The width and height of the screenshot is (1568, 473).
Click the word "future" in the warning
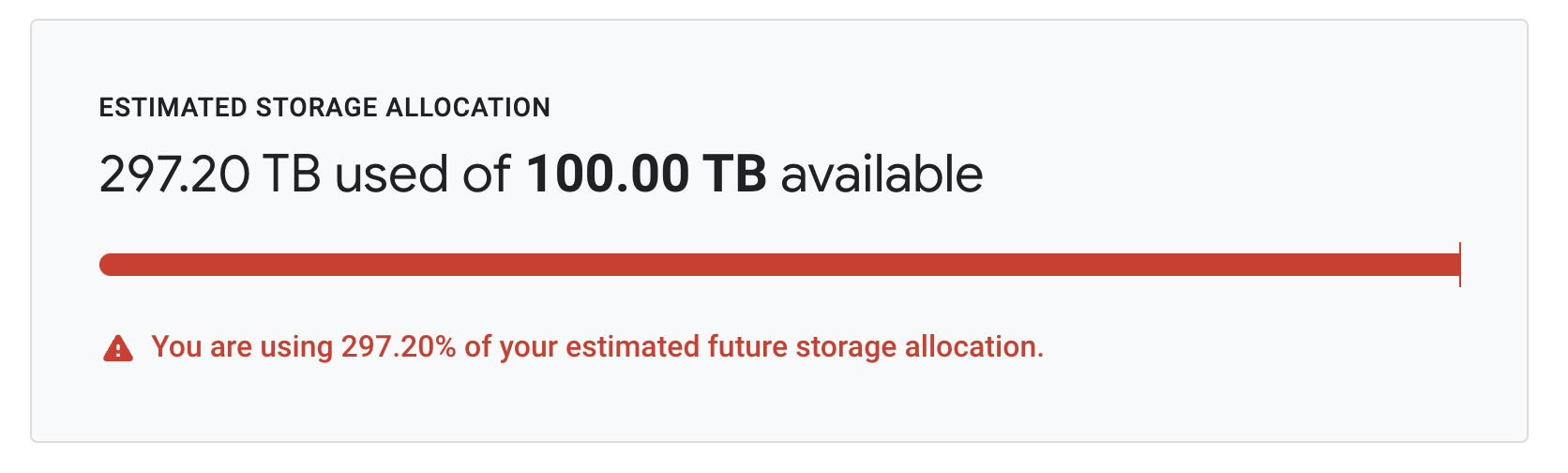(747, 347)
